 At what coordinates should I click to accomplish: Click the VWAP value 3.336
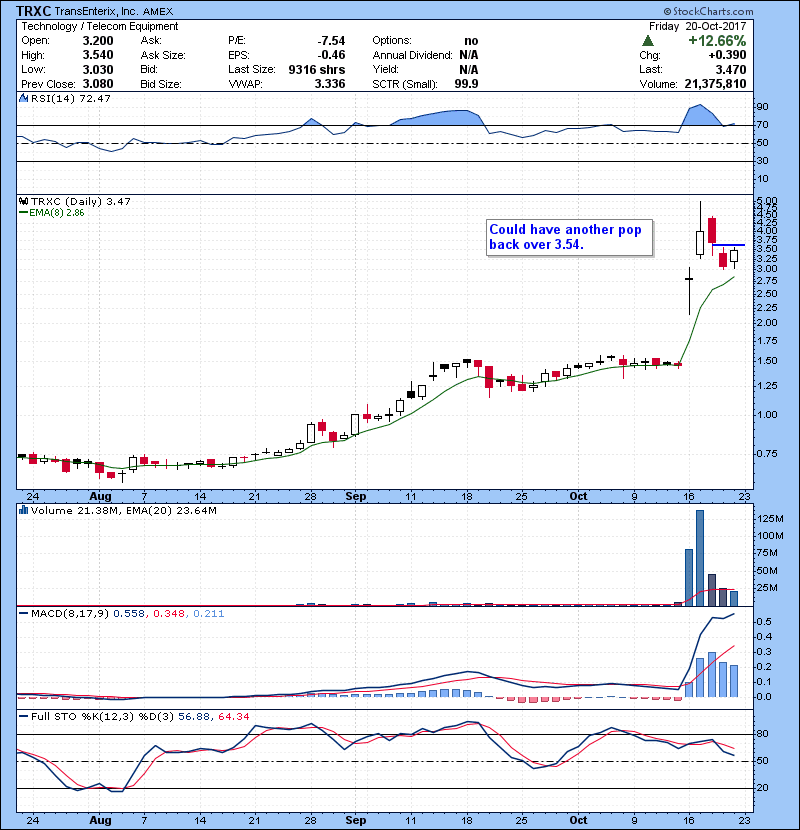pyautogui.click(x=330, y=84)
